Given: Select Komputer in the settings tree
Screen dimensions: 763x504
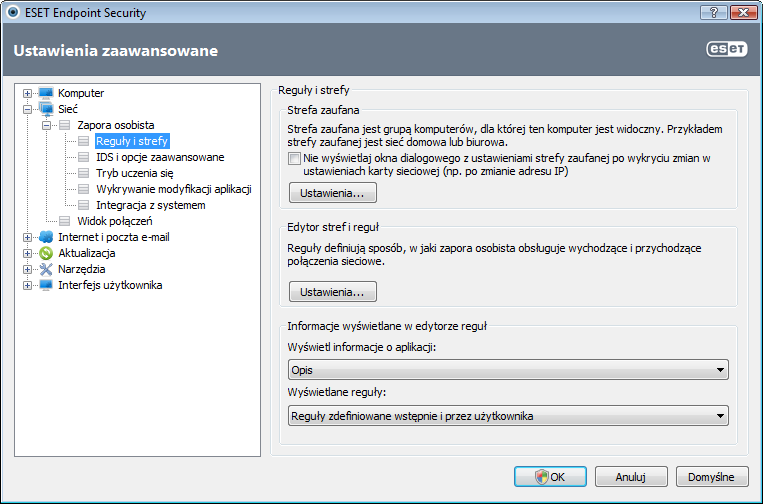Looking at the screenshot, I should click(81, 93).
